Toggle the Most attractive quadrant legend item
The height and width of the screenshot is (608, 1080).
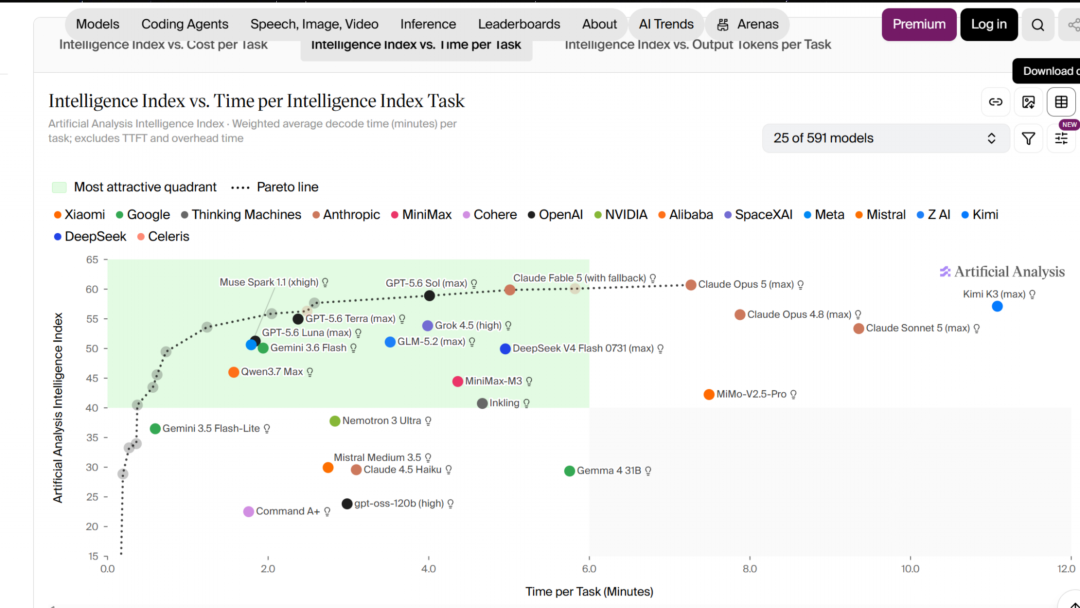coord(134,187)
